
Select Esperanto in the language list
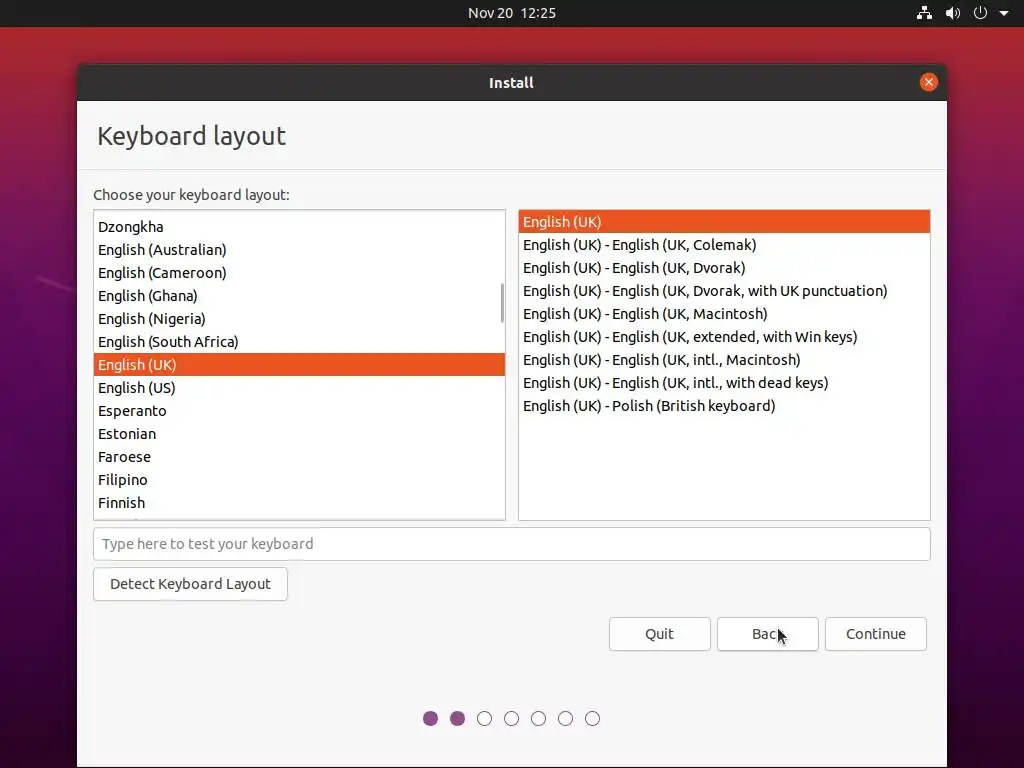(299, 411)
